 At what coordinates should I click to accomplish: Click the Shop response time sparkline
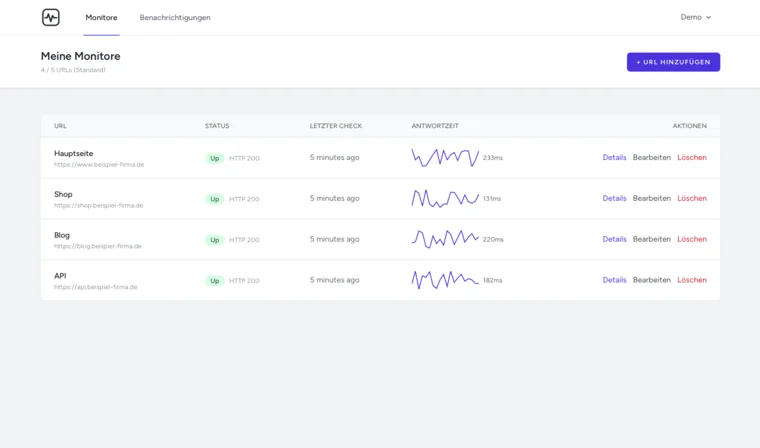point(445,198)
